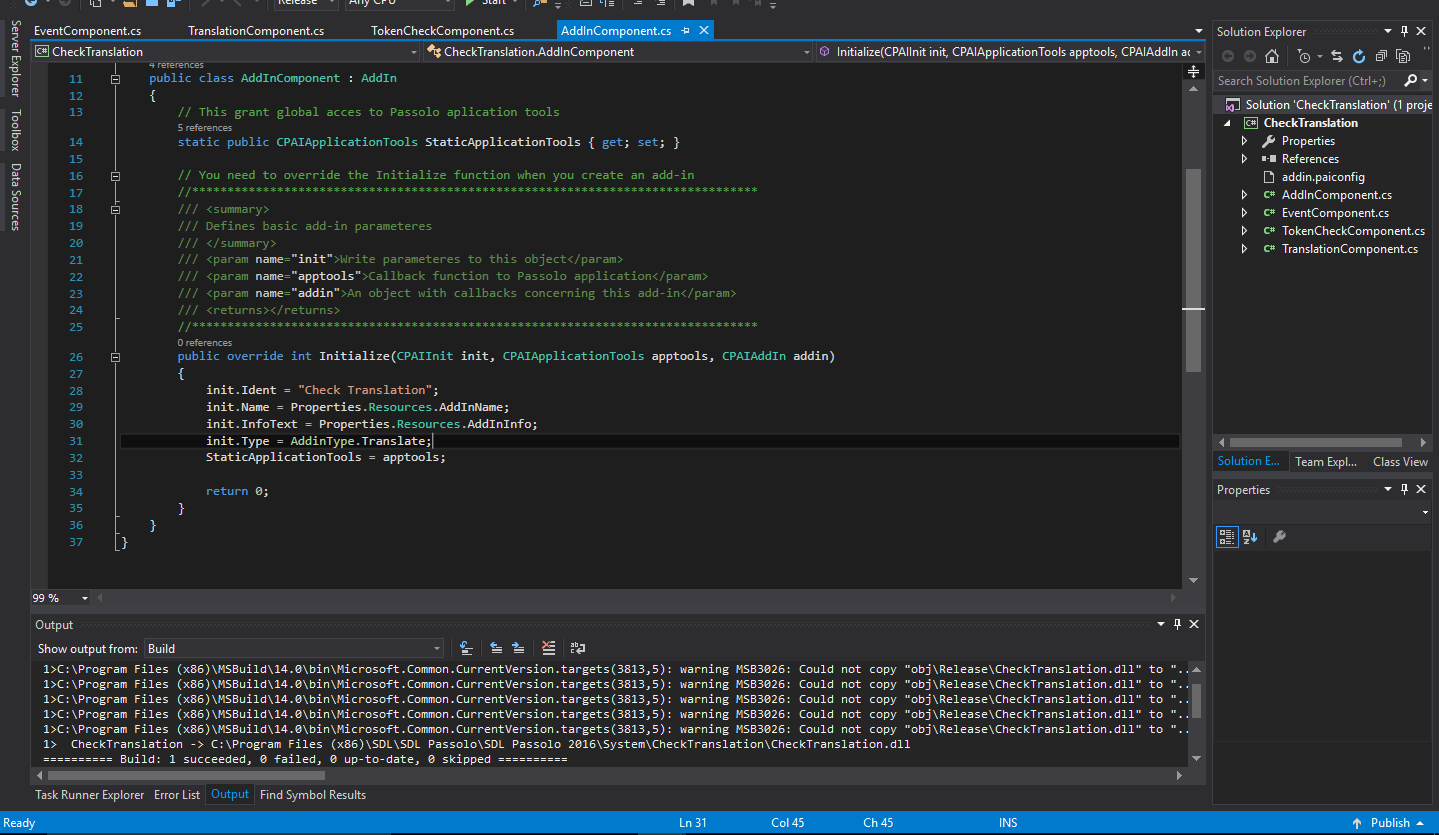
Task: Open the 'Show output from' Build dropdown
Action: 294,648
